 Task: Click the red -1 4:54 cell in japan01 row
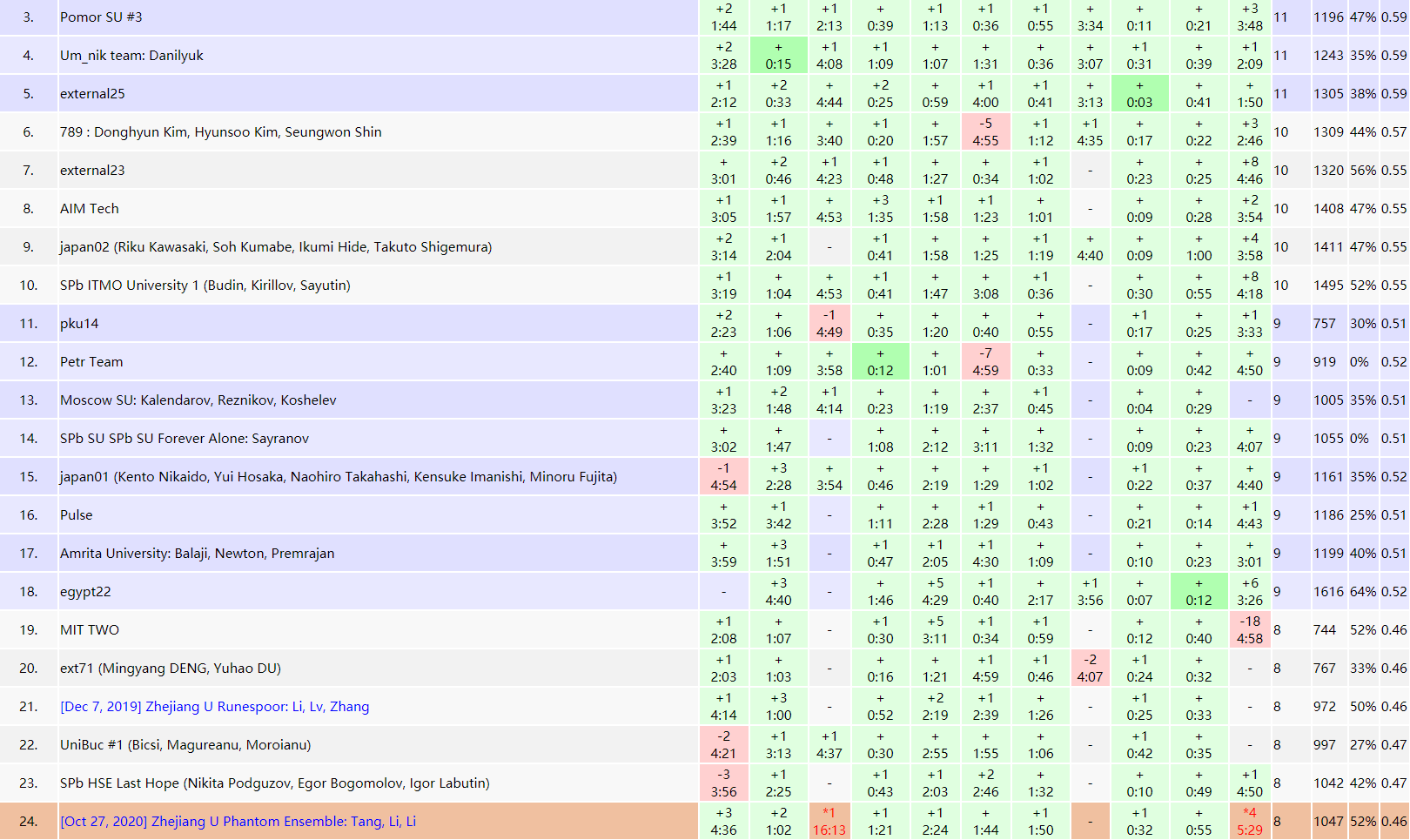723,477
